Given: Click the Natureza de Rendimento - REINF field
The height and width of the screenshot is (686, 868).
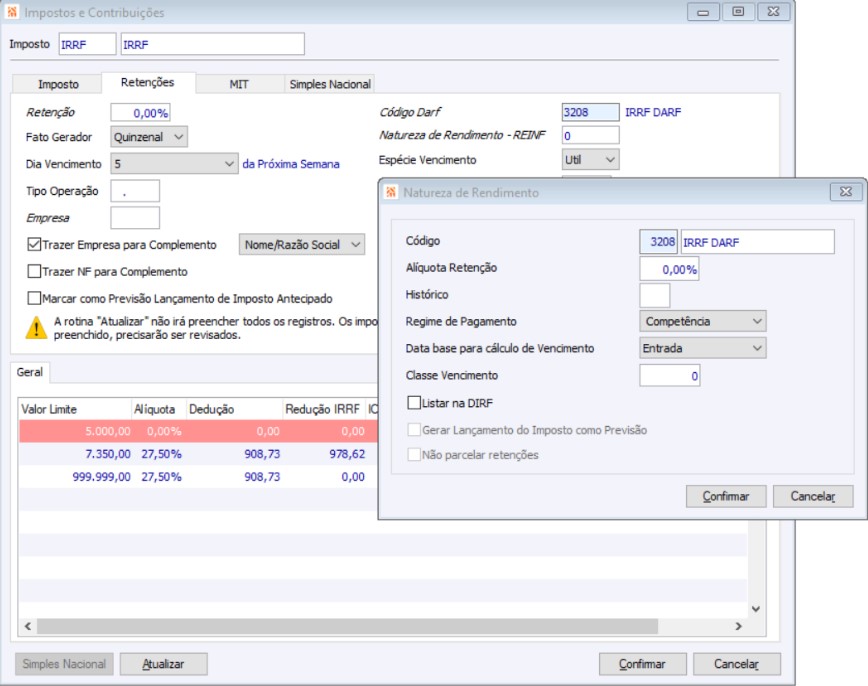Looking at the screenshot, I should click(590, 135).
